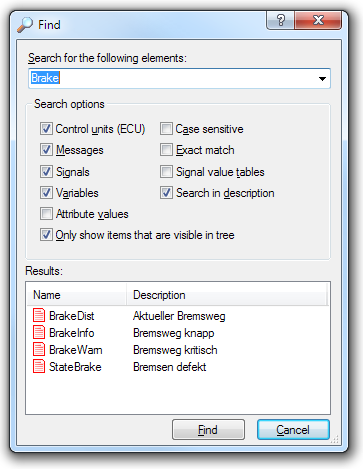Toggle the Signal value tables checkbox
Screen dimensions: 363x469
pyautogui.click(x=166, y=172)
